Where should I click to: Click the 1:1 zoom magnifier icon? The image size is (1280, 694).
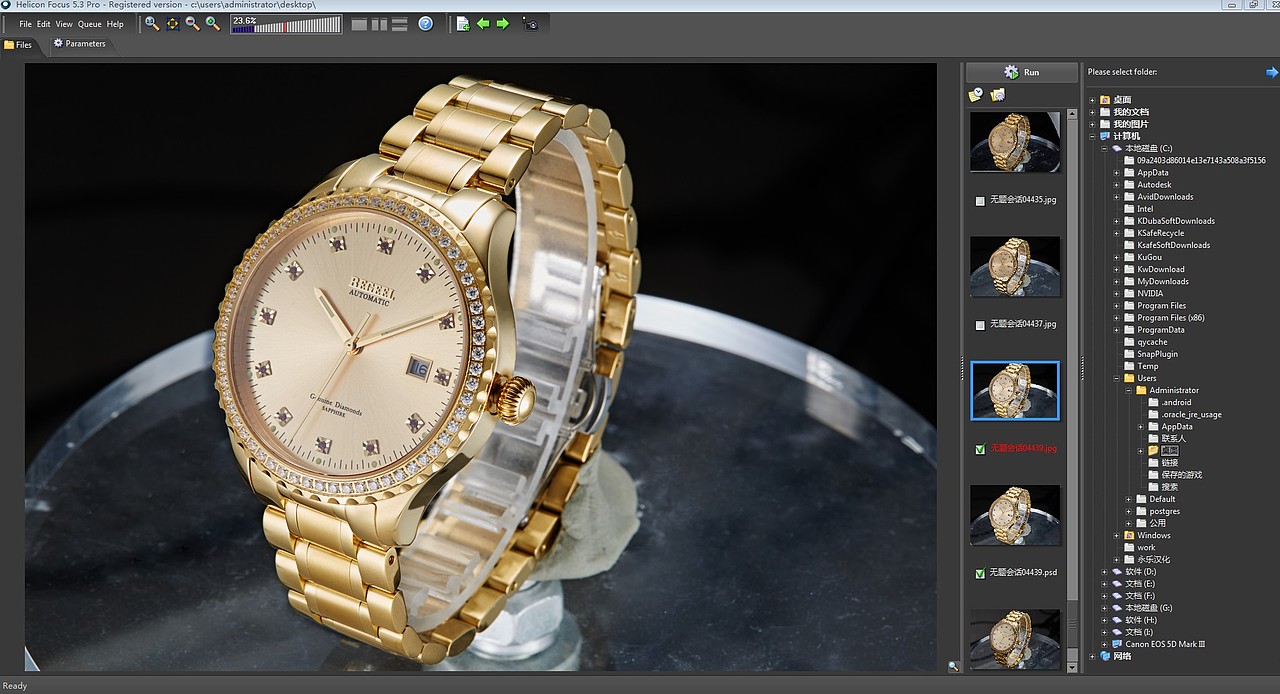pos(152,23)
